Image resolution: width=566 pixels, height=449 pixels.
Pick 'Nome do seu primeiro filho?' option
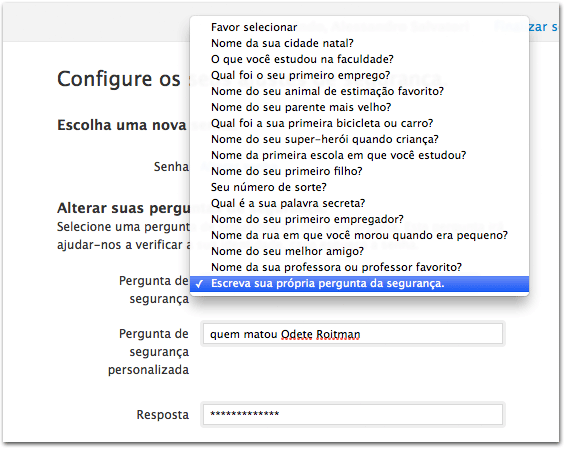(359, 171)
